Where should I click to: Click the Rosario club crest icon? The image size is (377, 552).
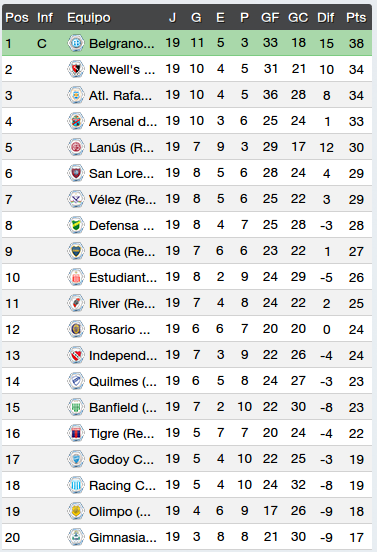[x=76, y=330]
